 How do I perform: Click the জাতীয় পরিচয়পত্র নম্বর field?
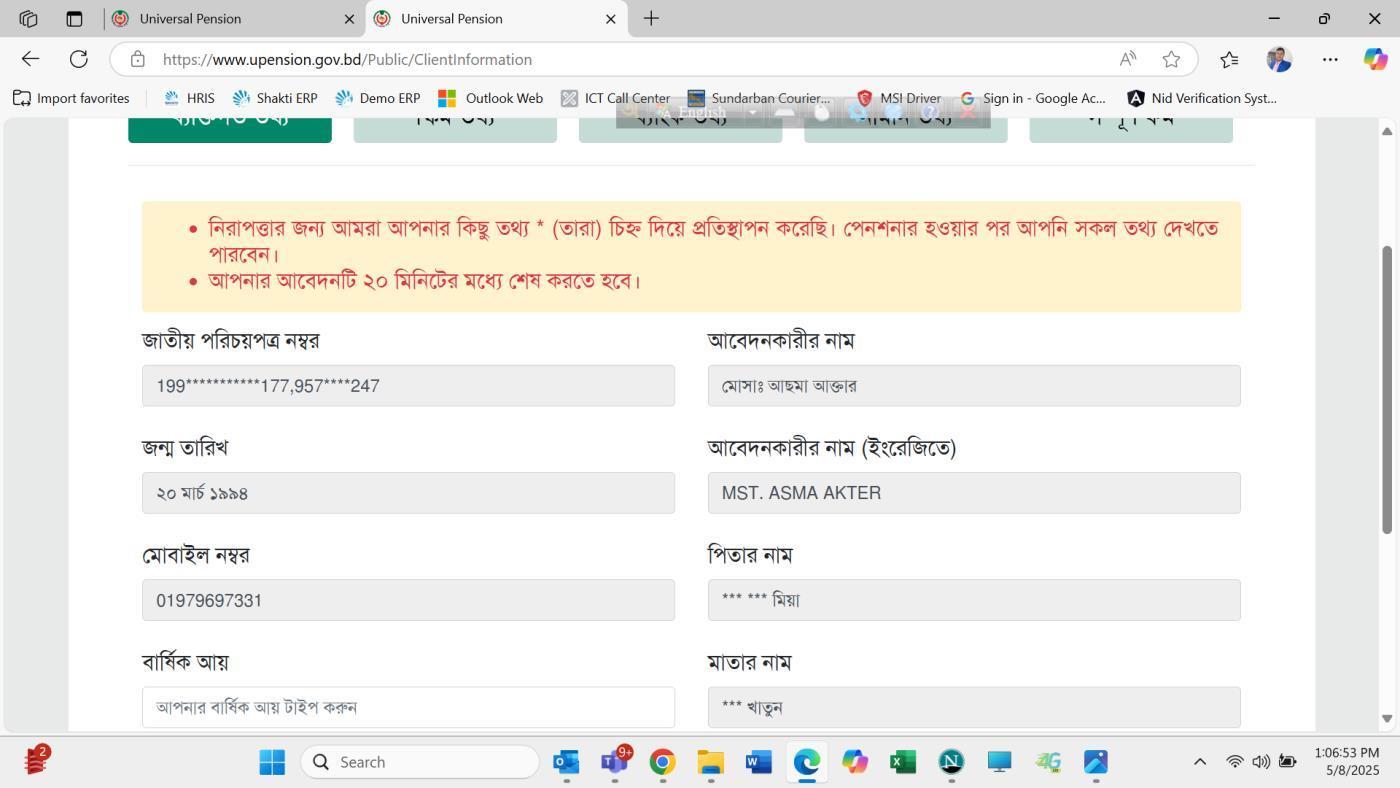click(x=408, y=386)
